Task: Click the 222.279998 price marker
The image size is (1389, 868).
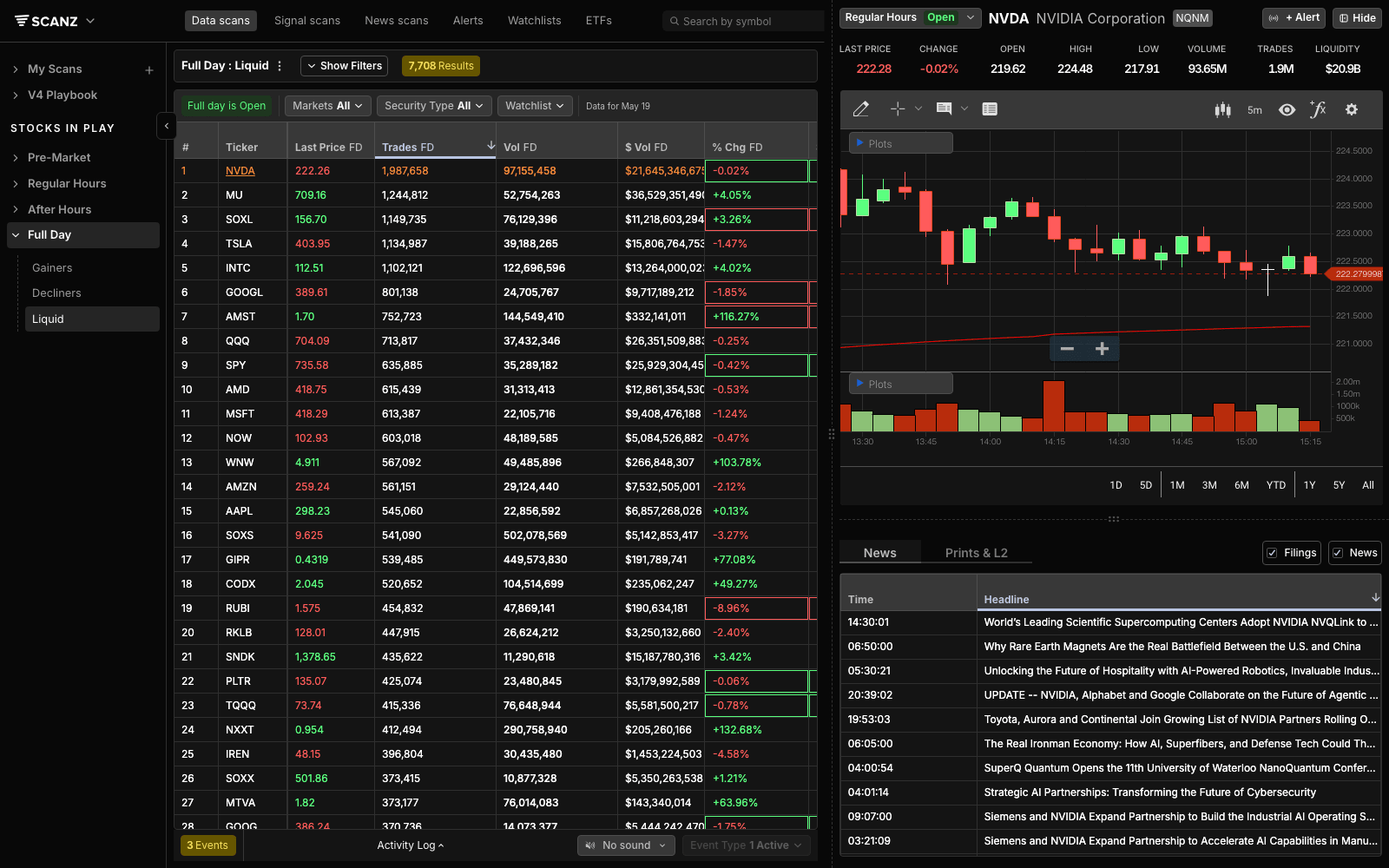Action: (x=1356, y=274)
